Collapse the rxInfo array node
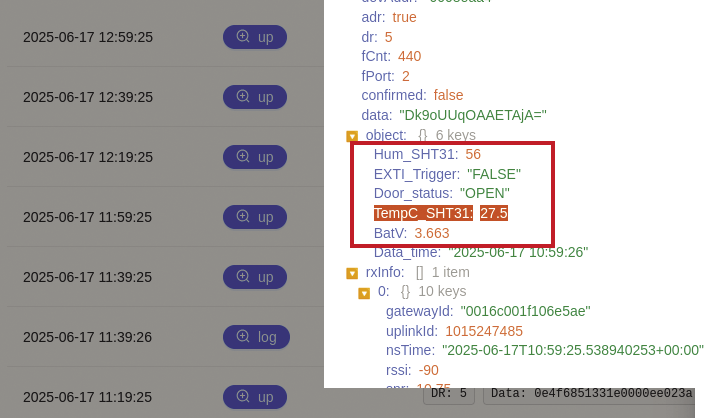725x418 pixels. pyautogui.click(x=352, y=273)
